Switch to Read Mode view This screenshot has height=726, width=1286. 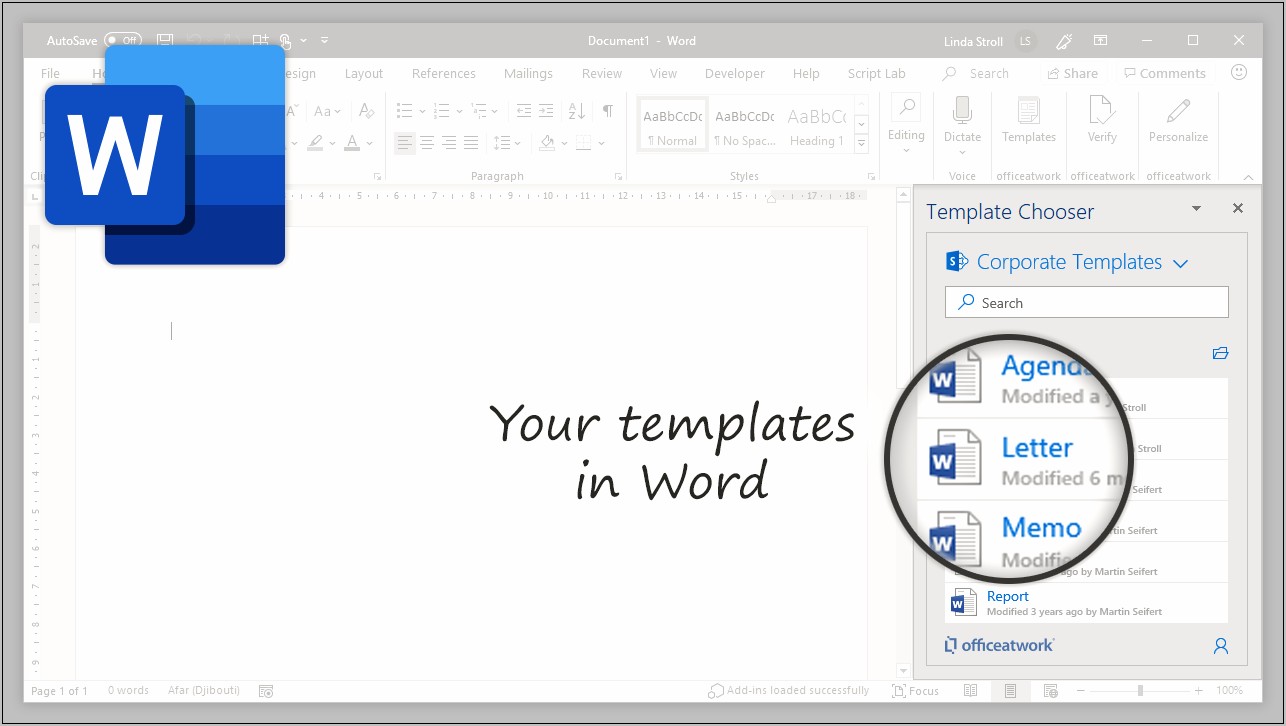[x=970, y=691]
